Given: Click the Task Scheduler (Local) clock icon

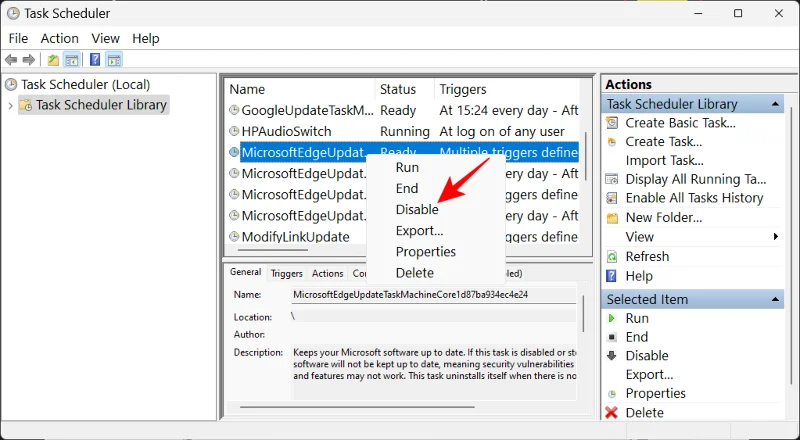Looking at the screenshot, I should pyautogui.click(x=11, y=85).
